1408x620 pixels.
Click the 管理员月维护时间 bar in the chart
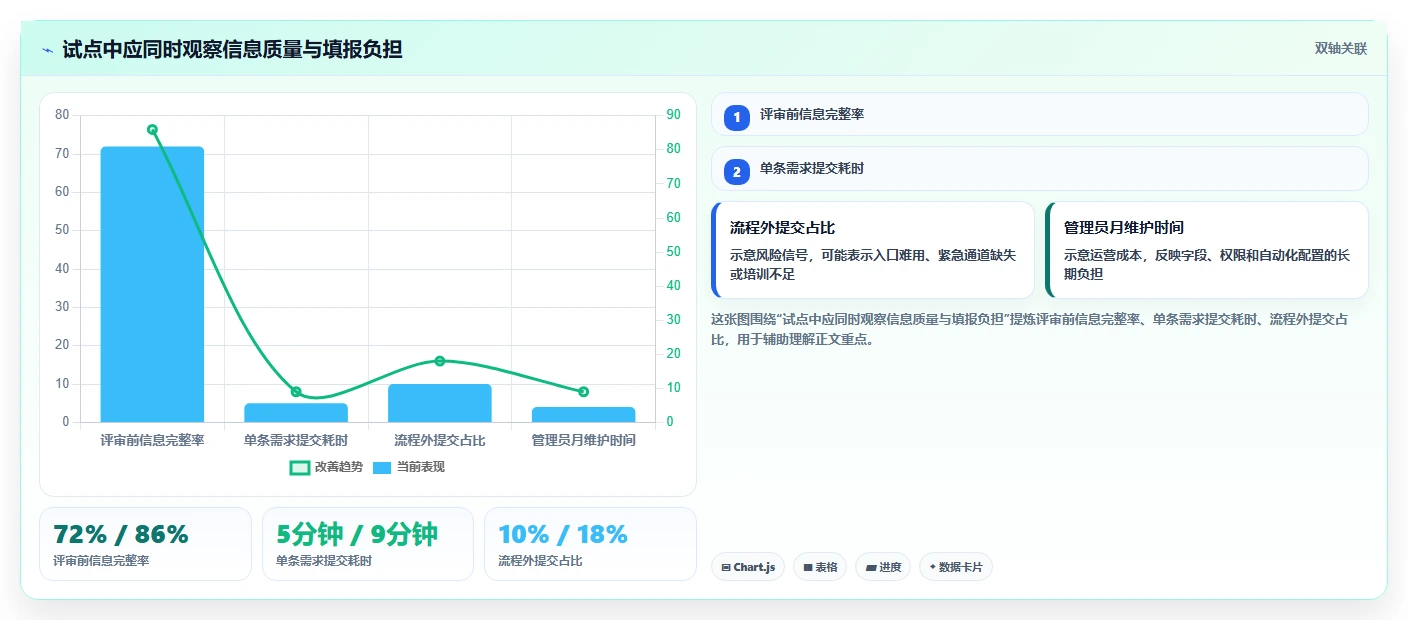(583, 414)
